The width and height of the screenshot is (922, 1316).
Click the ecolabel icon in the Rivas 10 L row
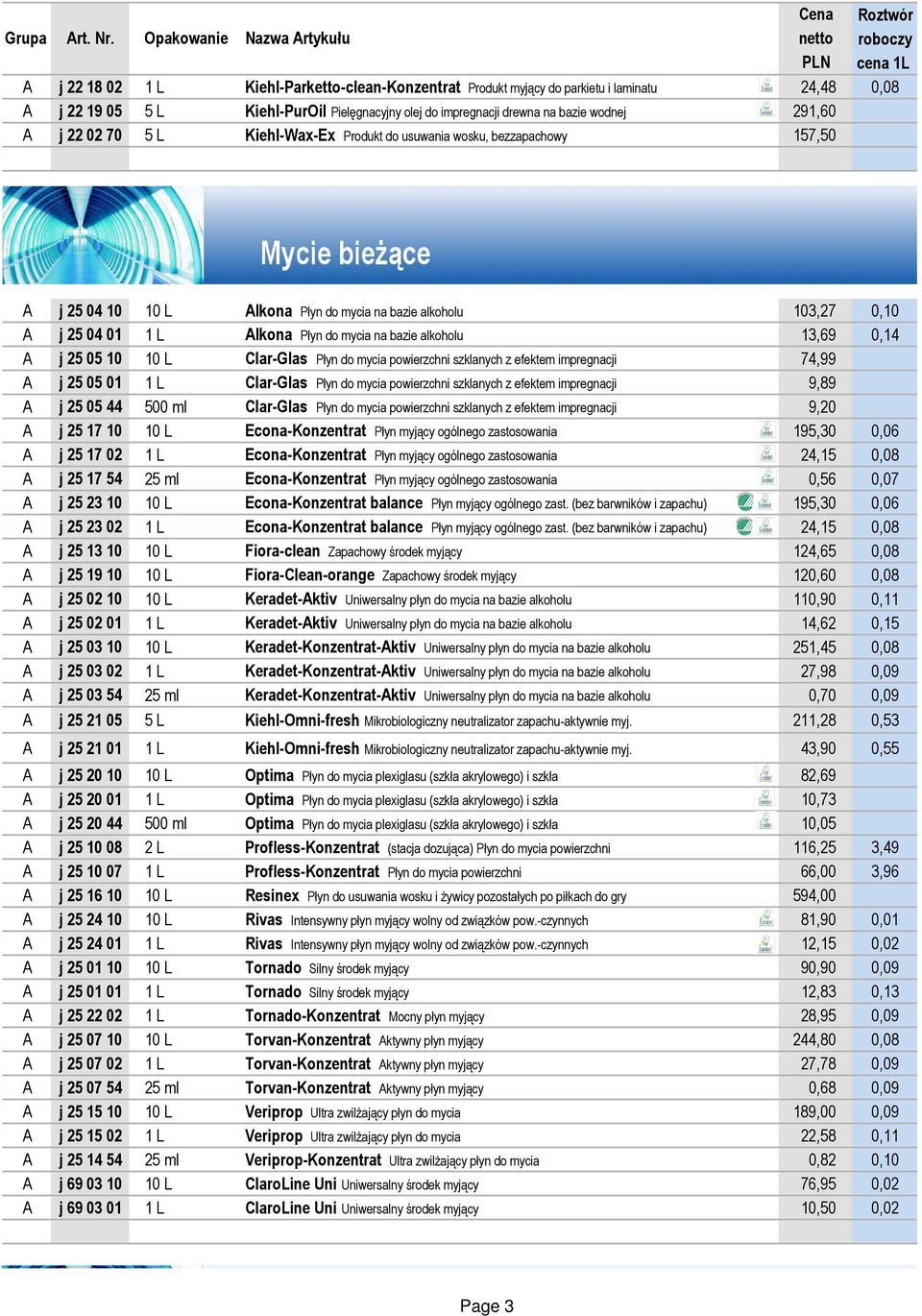pyautogui.click(x=765, y=918)
